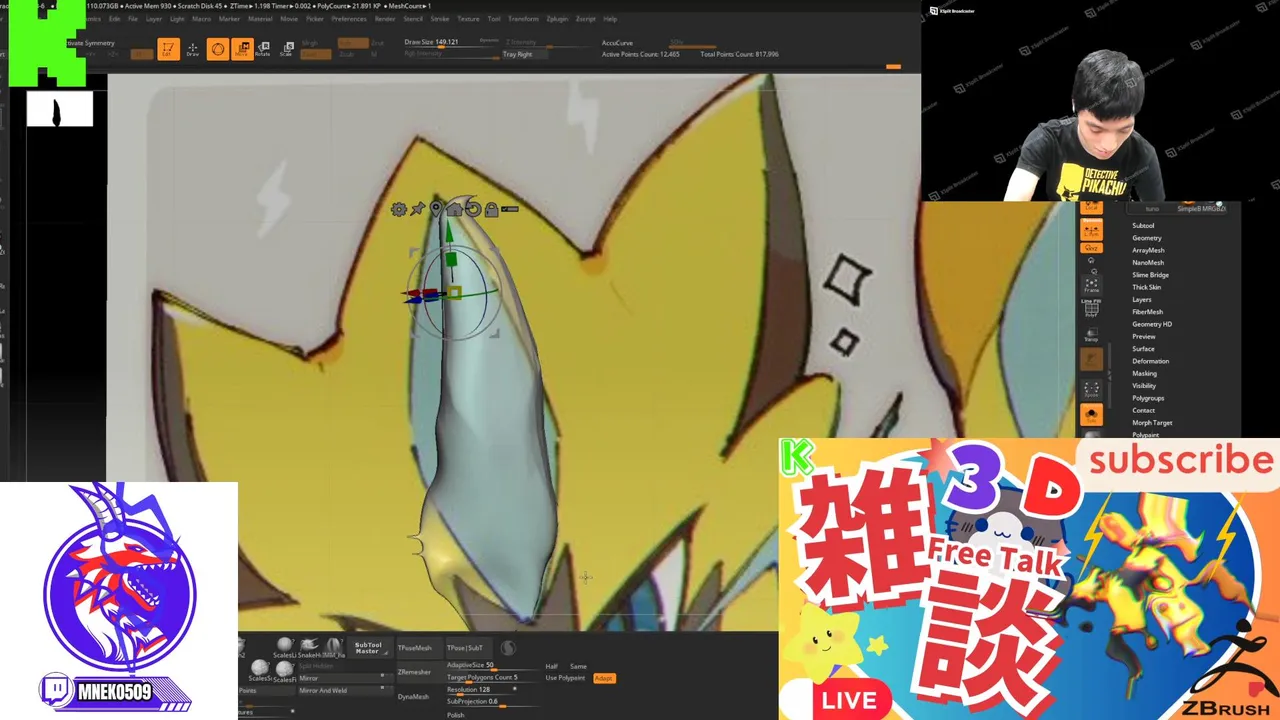Screen dimensions: 1280x720
Task: Toggle the Adapt option
Action: pyautogui.click(x=603, y=678)
